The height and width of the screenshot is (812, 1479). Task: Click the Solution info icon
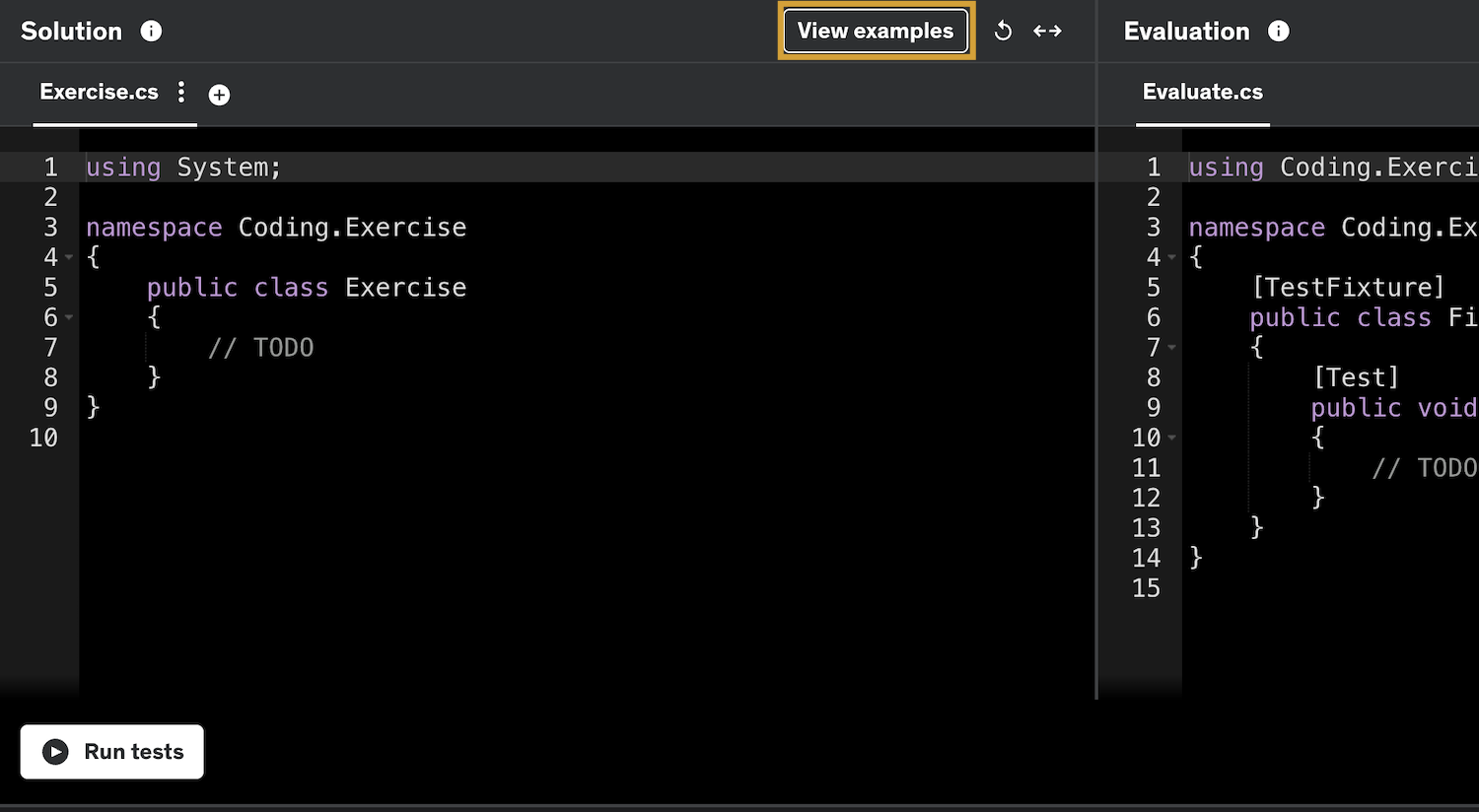click(x=151, y=32)
